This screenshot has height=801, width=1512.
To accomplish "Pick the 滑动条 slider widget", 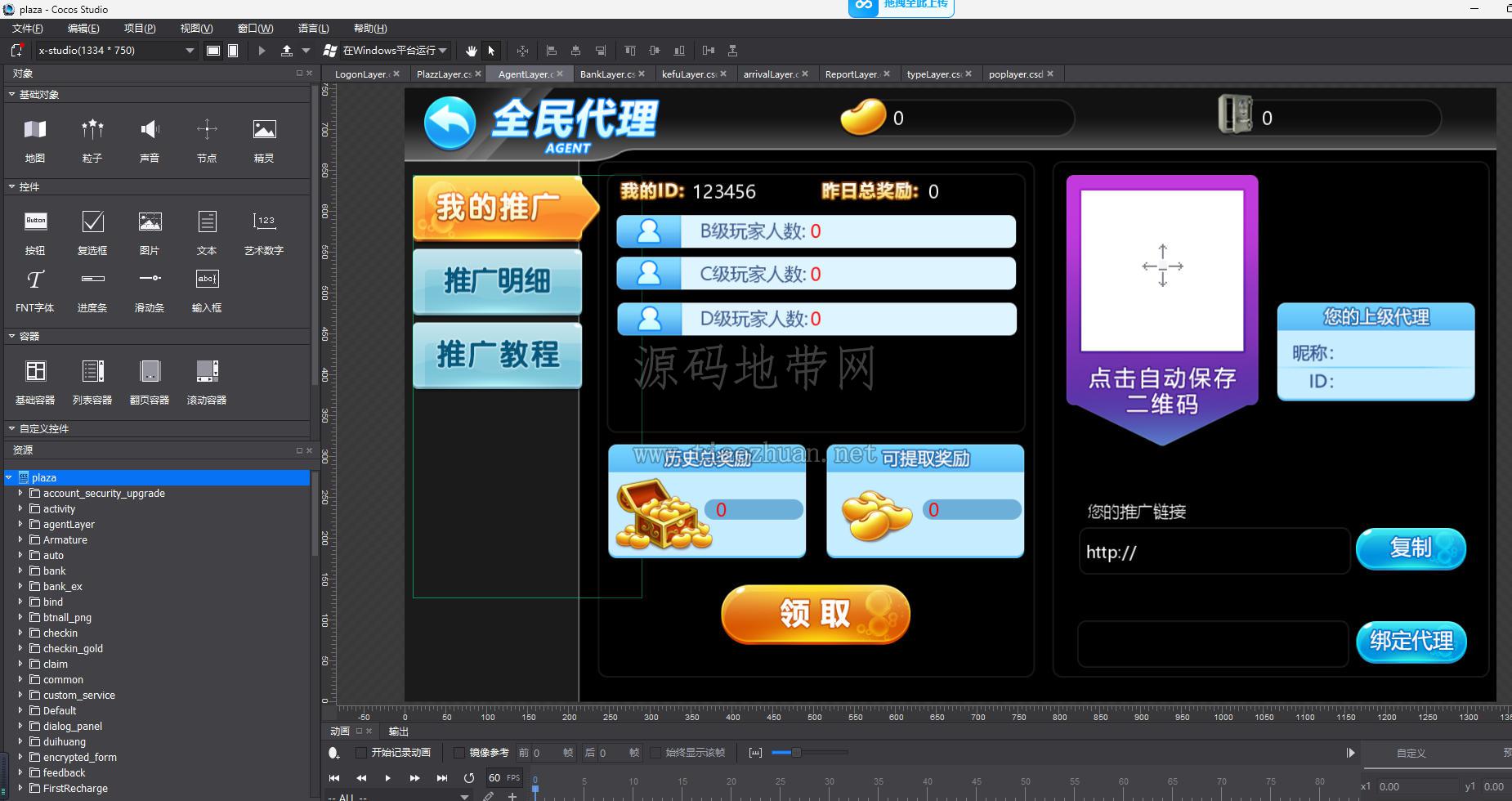I will [150, 279].
